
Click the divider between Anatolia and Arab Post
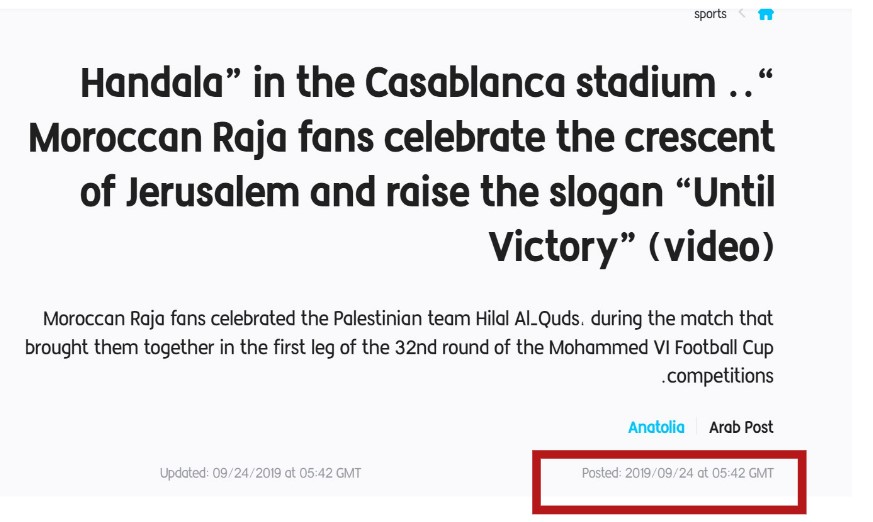pos(697,427)
